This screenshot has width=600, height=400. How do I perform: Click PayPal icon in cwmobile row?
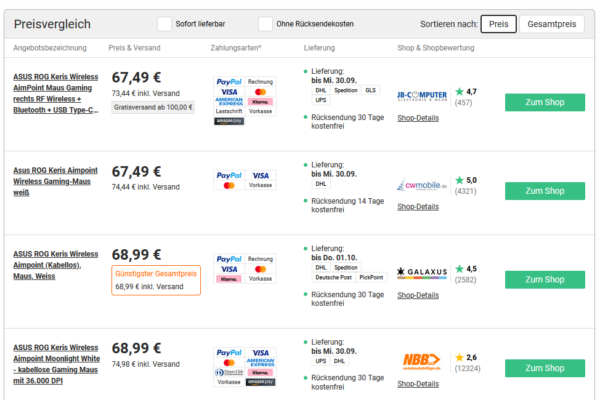pyautogui.click(x=229, y=175)
